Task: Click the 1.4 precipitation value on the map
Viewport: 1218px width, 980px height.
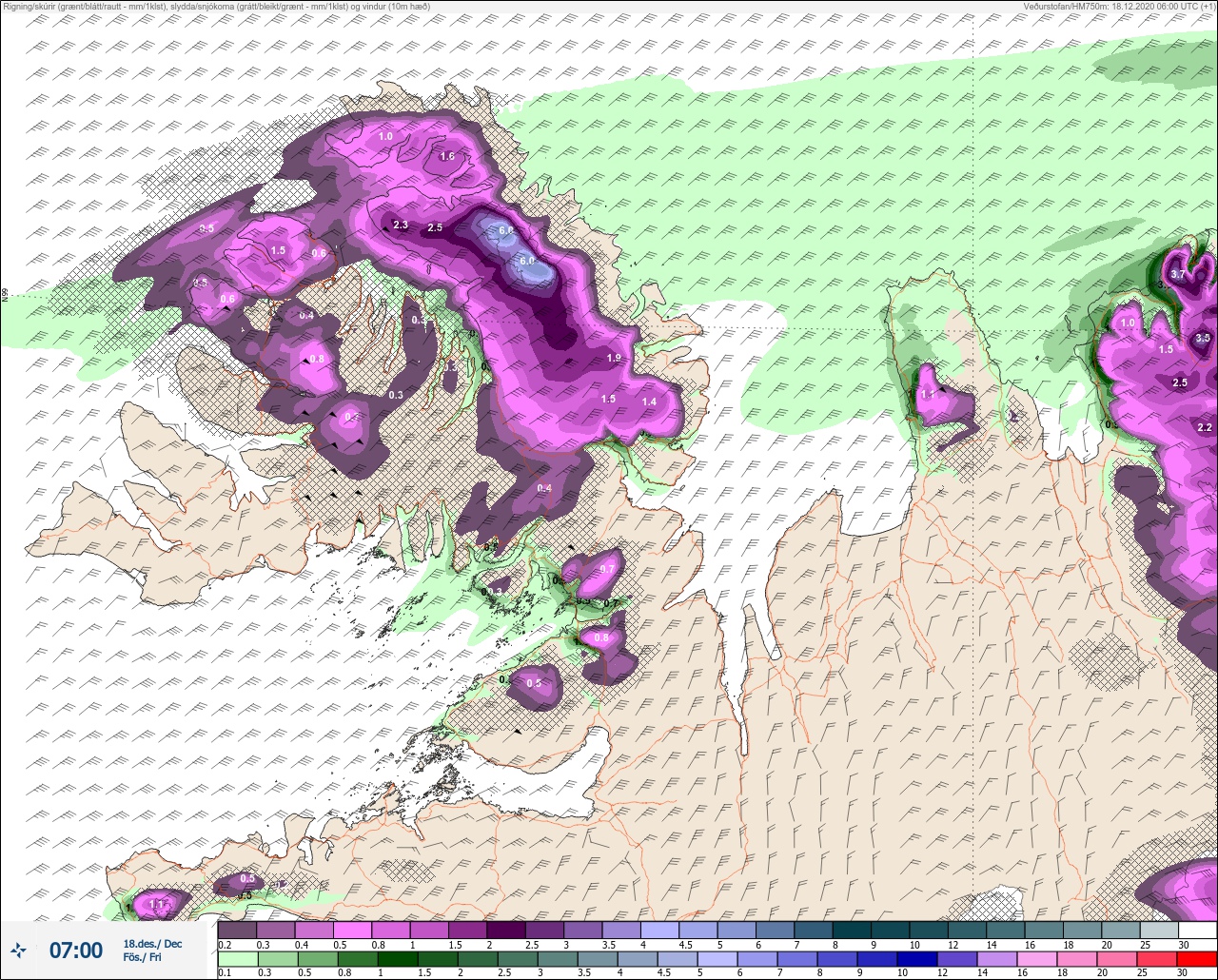Action: [649, 402]
